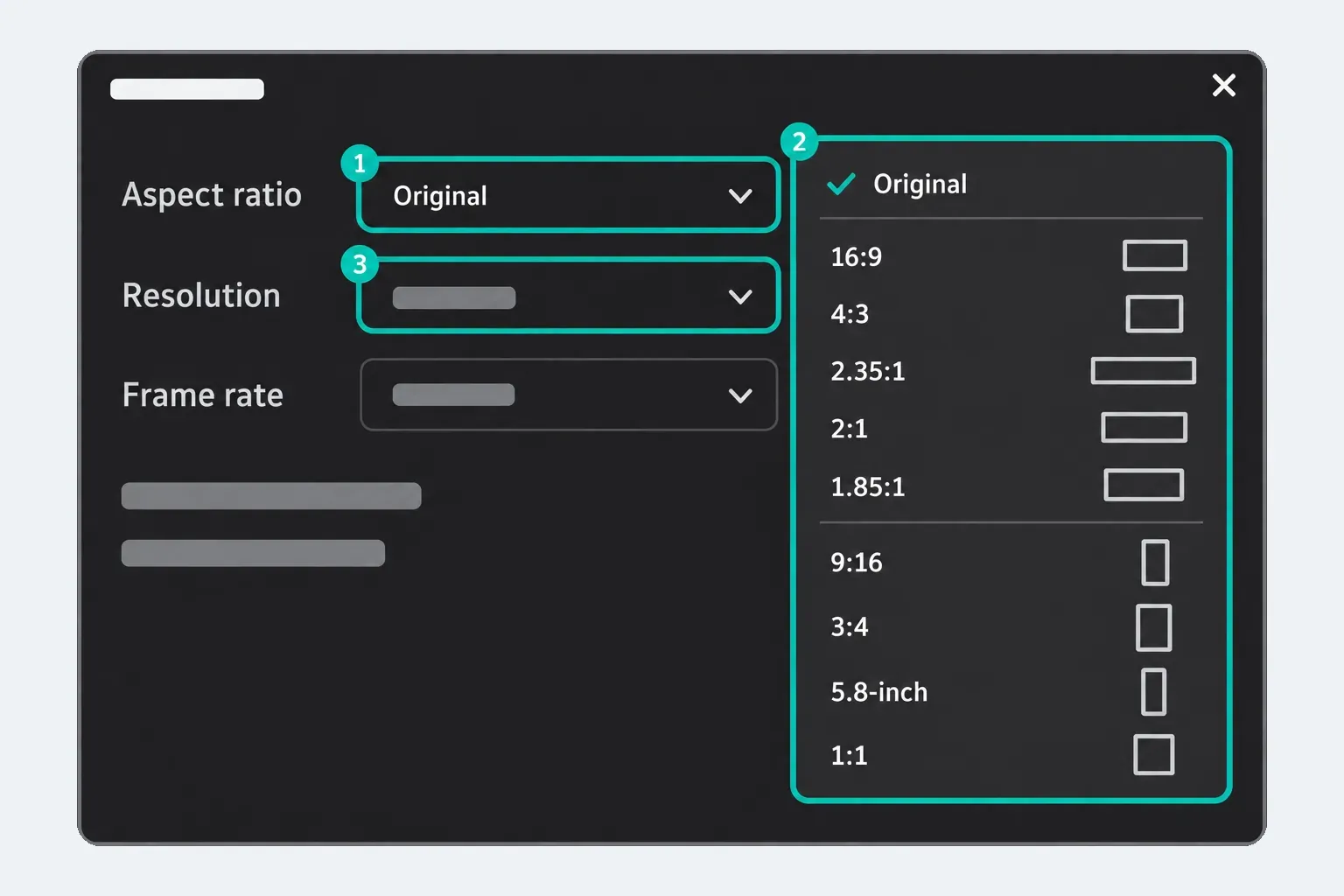Select the 2:1 aspect ratio
The height and width of the screenshot is (896, 1344).
coord(1011,428)
